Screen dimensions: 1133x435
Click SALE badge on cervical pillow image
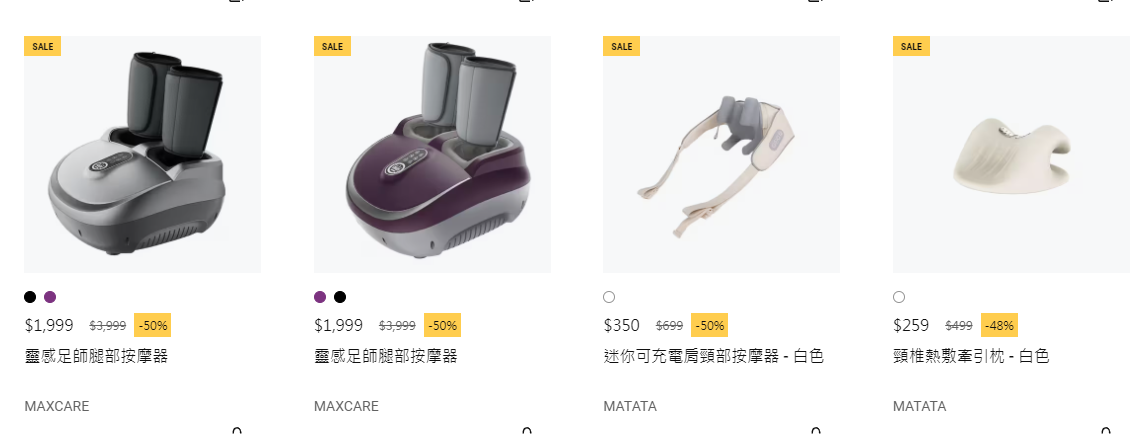click(x=911, y=46)
